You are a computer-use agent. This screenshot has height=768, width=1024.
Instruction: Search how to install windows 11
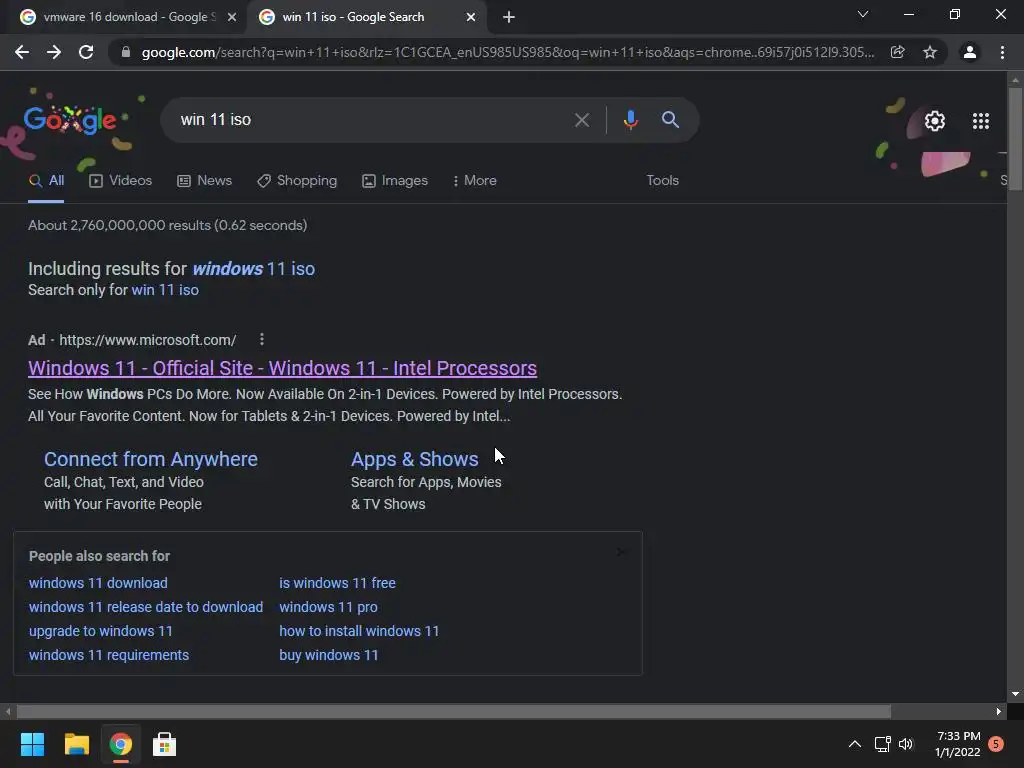pyautogui.click(x=359, y=632)
